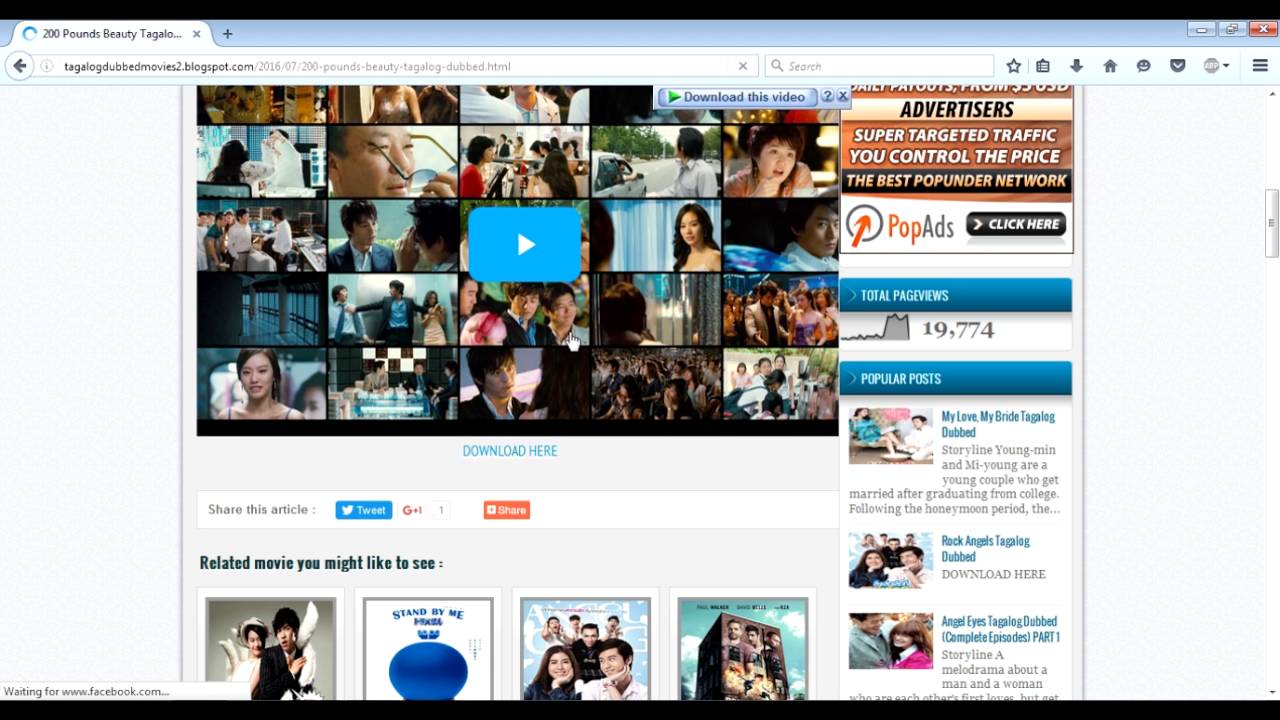
Task: Click the DOWNLOAD HERE text under Rock Angels
Action: tap(994, 574)
